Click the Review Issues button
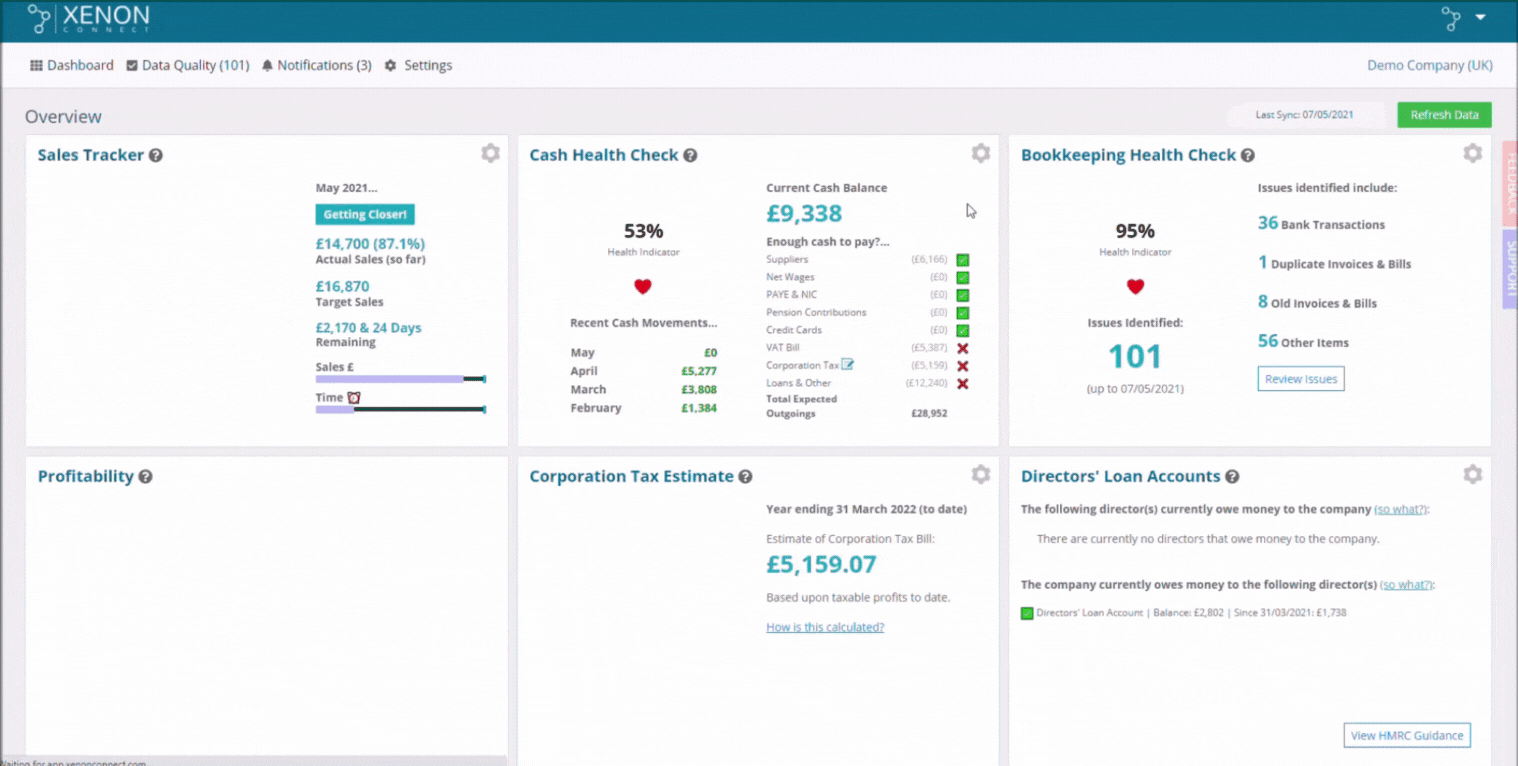 [1301, 379]
